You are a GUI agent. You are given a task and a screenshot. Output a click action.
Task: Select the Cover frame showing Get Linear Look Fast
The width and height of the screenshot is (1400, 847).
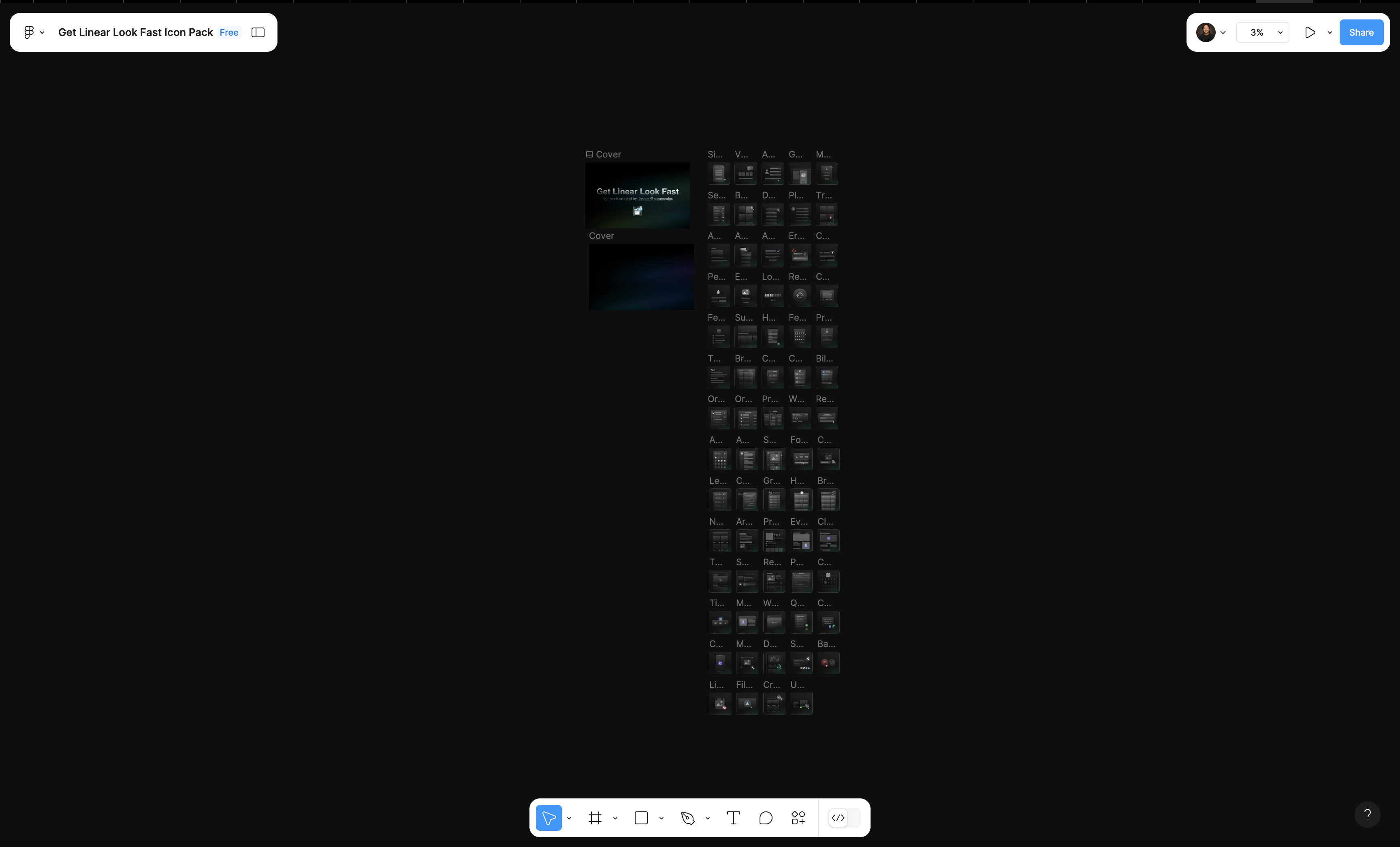[638, 195]
